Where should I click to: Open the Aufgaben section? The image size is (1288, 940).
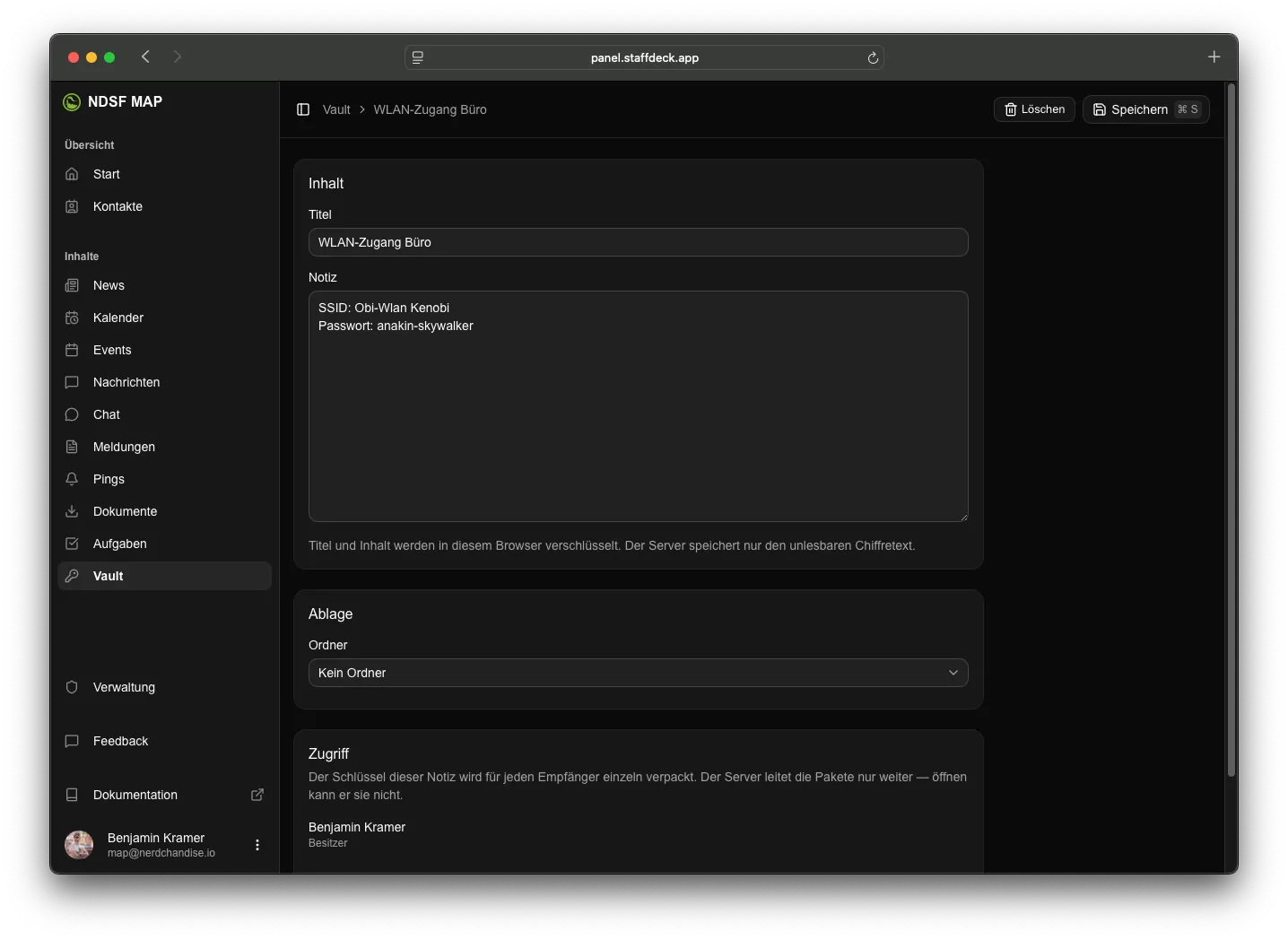164,544
